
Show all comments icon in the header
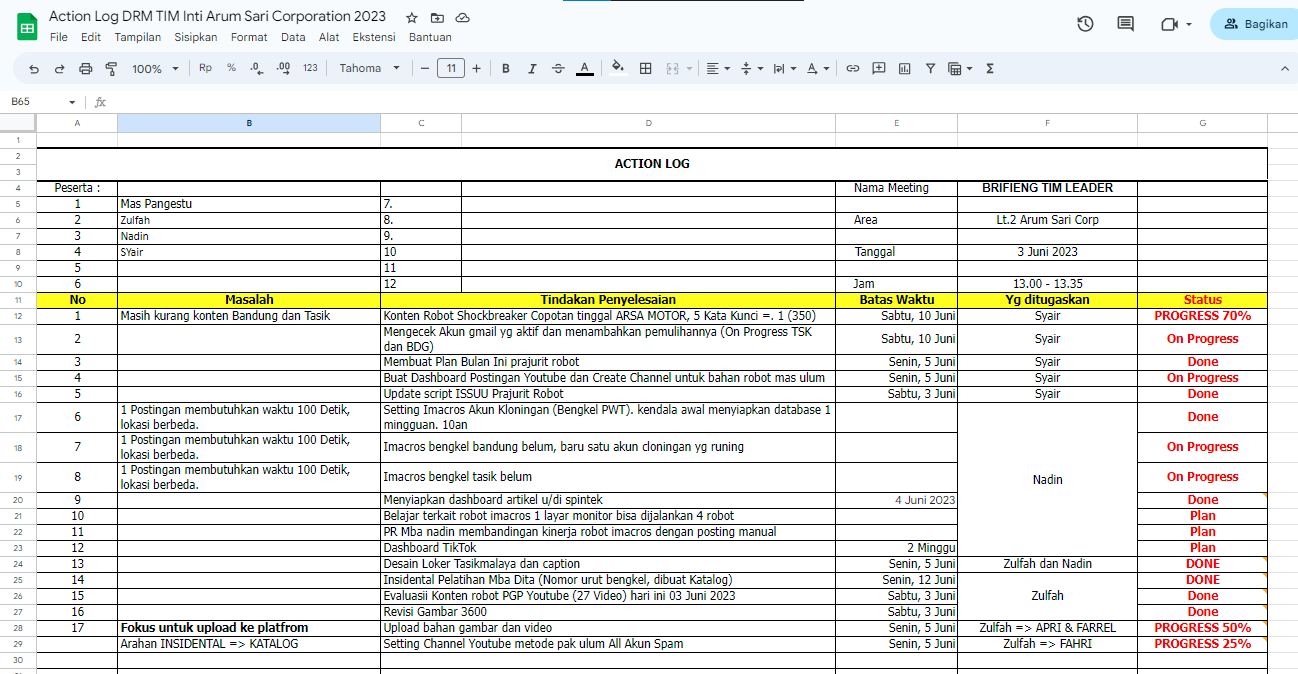point(1126,24)
